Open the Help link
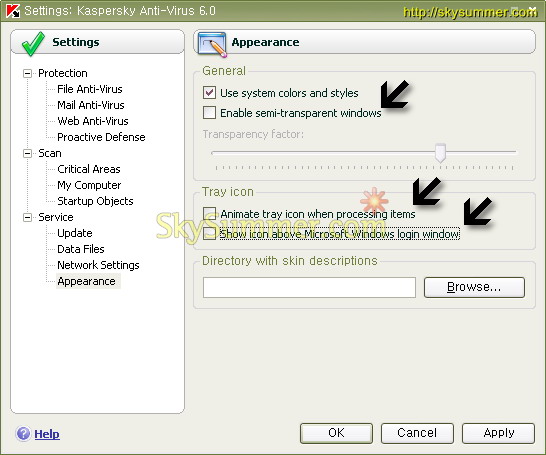Image resolution: width=546 pixels, height=455 pixels. coord(47,434)
